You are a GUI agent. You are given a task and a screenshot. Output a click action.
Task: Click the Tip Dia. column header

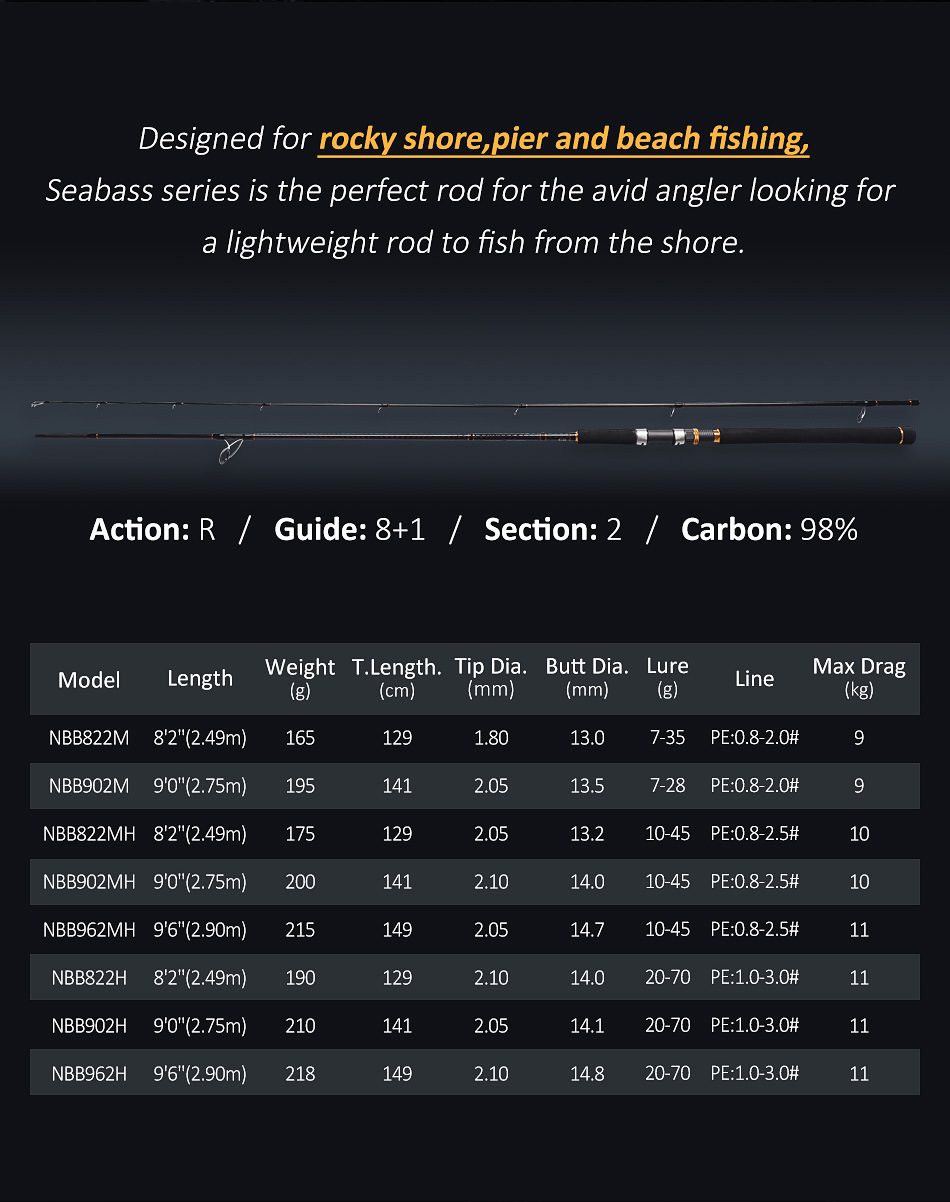point(491,677)
